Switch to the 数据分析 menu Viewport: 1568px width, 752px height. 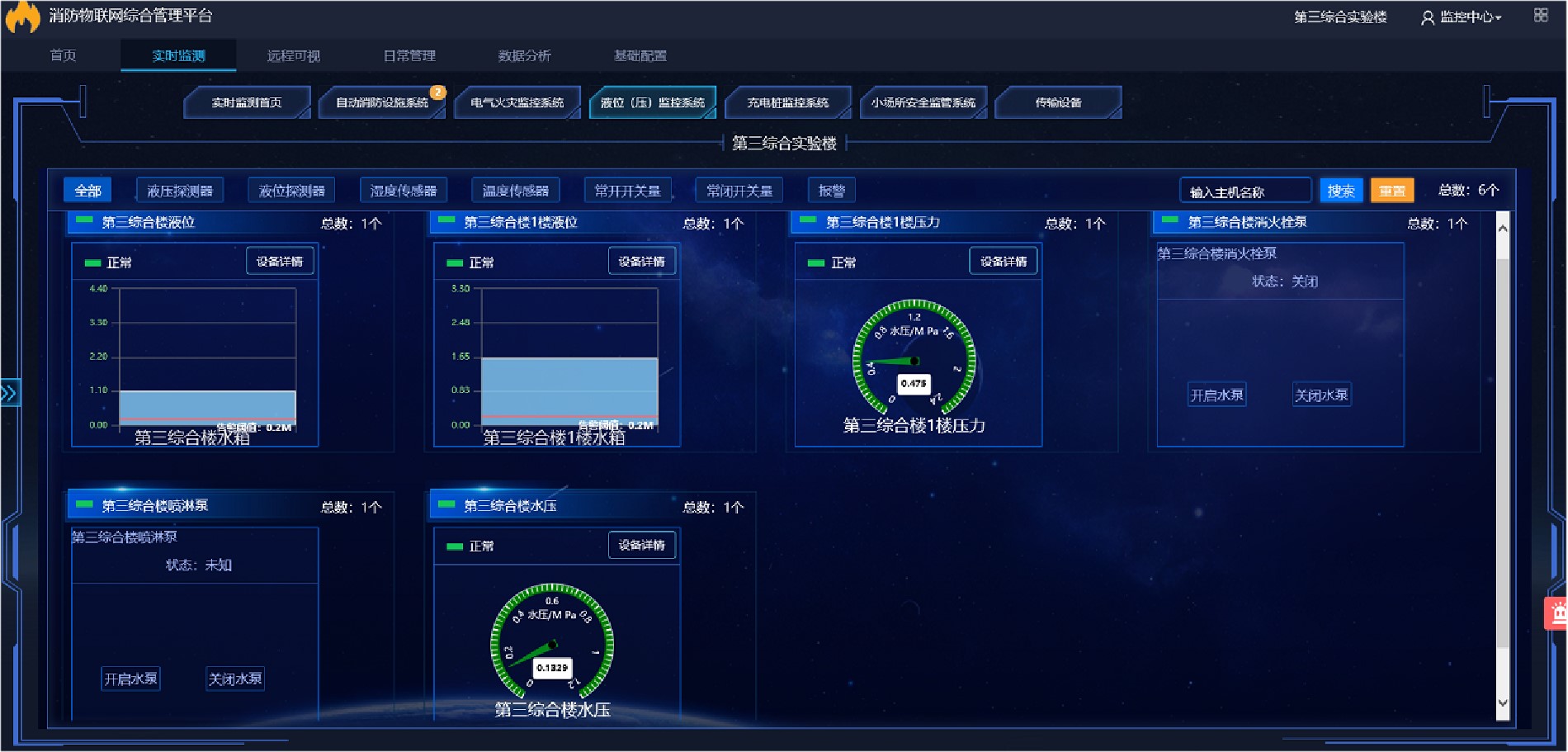click(x=524, y=56)
